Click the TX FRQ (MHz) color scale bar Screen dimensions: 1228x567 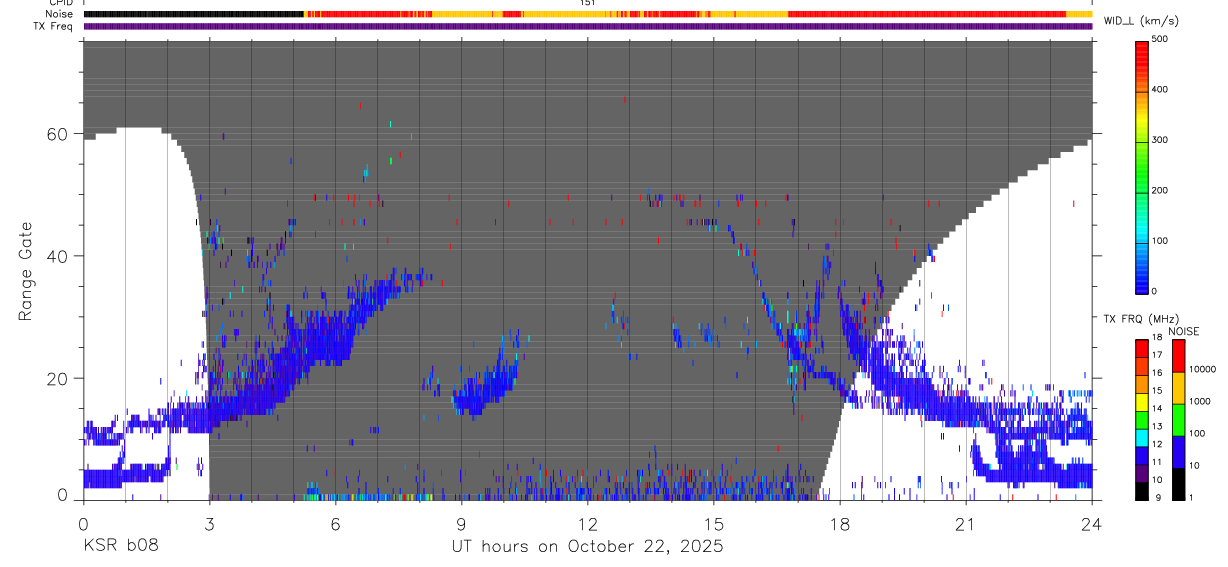point(1141,419)
